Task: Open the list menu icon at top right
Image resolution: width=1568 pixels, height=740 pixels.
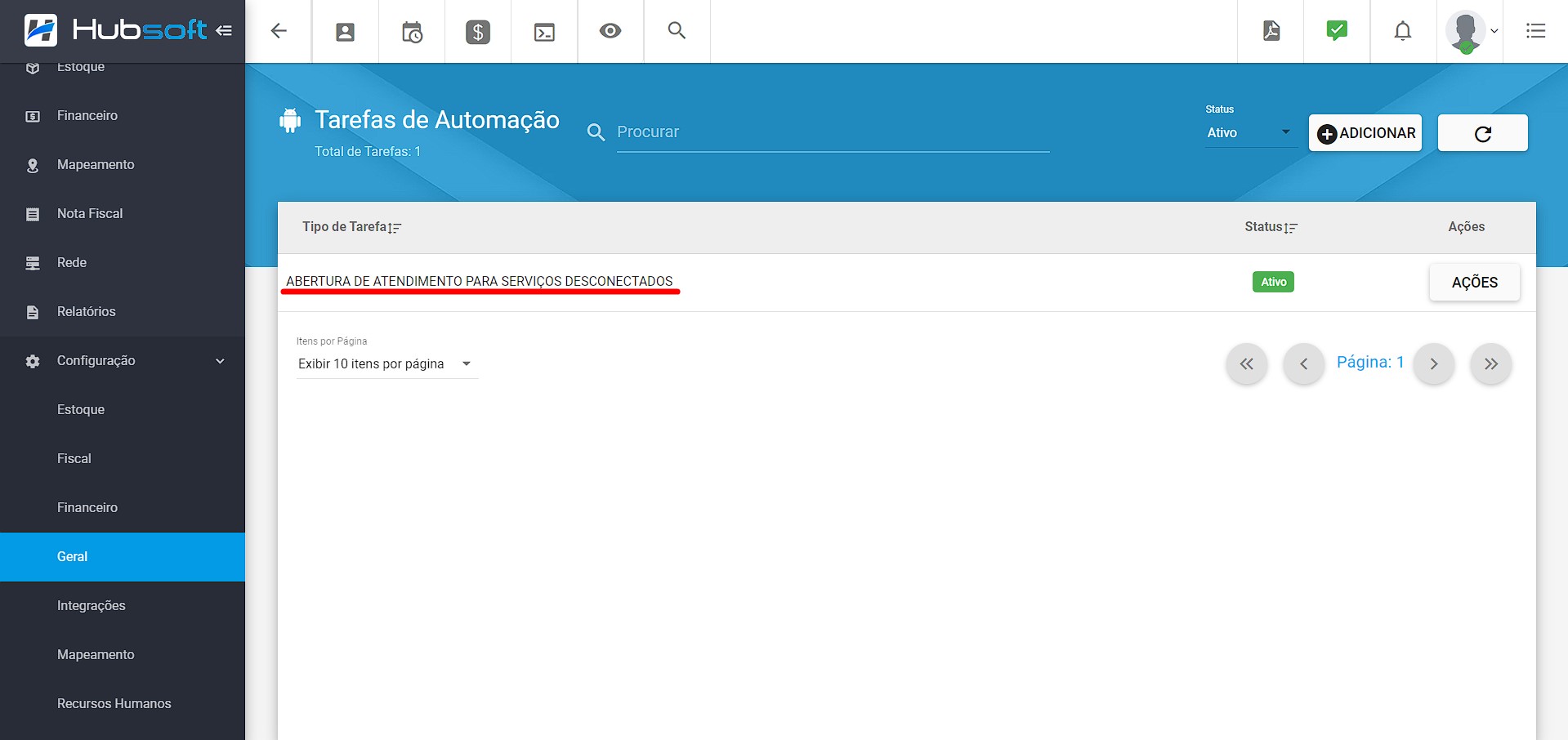Action: pyautogui.click(x=1536, y=31)
